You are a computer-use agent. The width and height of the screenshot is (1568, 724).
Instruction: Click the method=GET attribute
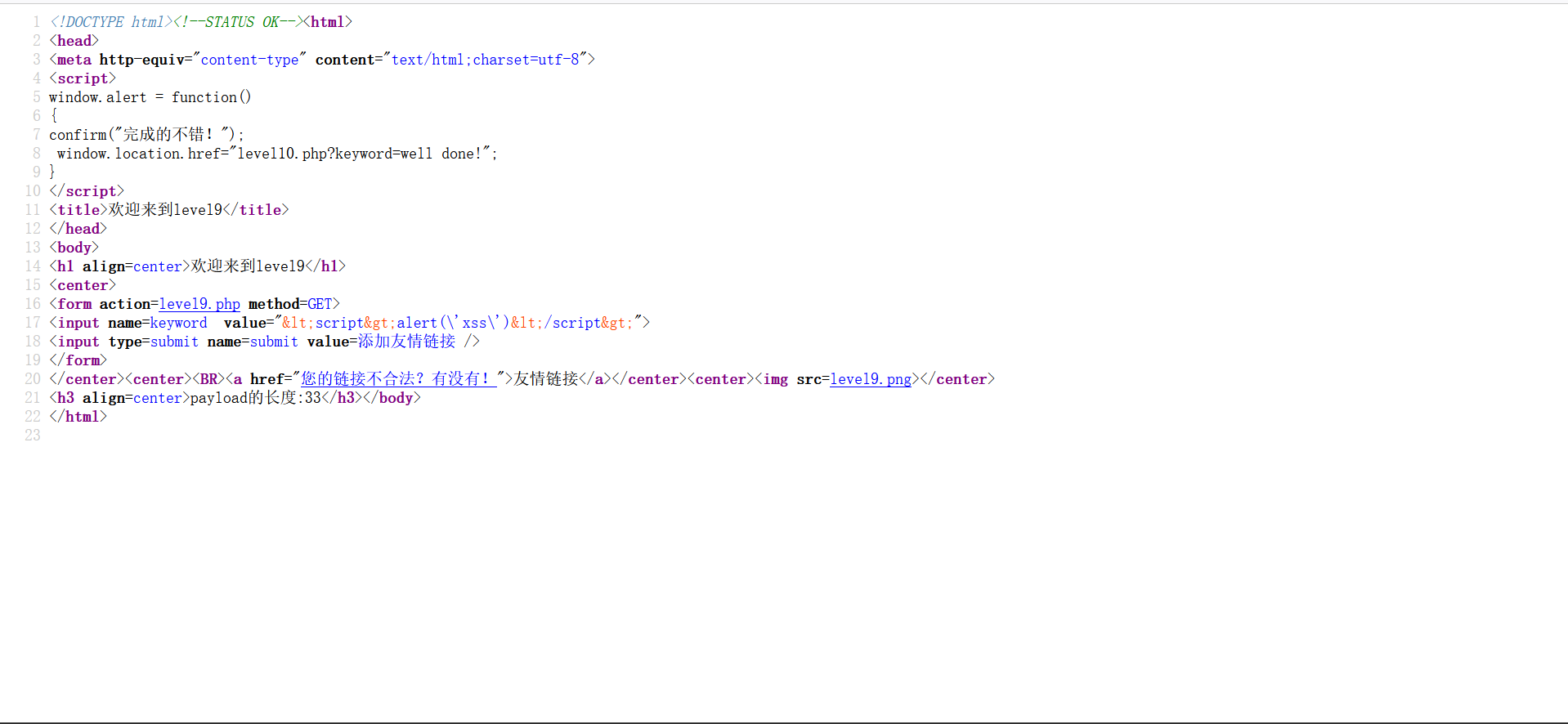pyautogui.click(x=290, y=304)
